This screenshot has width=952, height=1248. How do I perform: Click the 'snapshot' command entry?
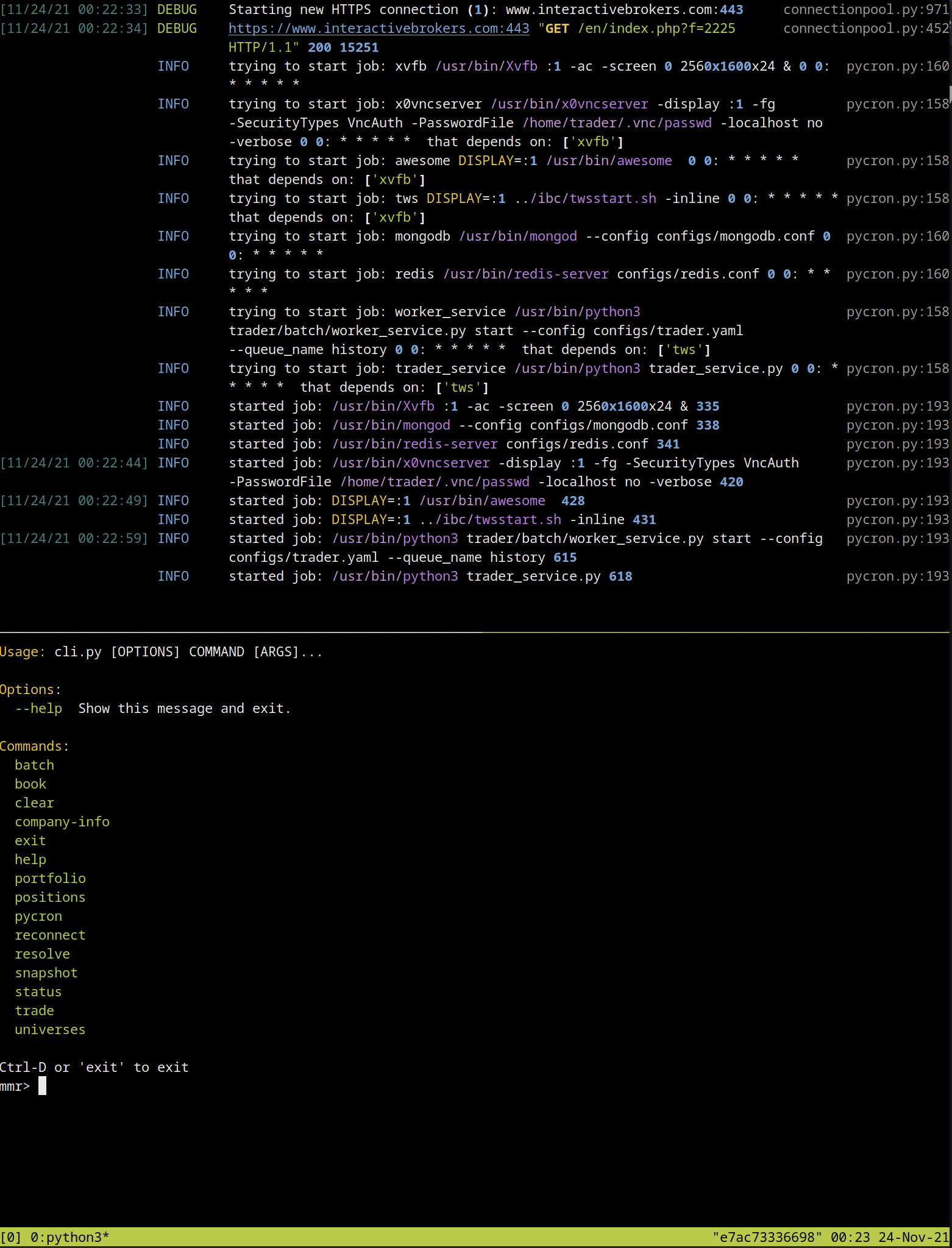[x=46, y=973]
